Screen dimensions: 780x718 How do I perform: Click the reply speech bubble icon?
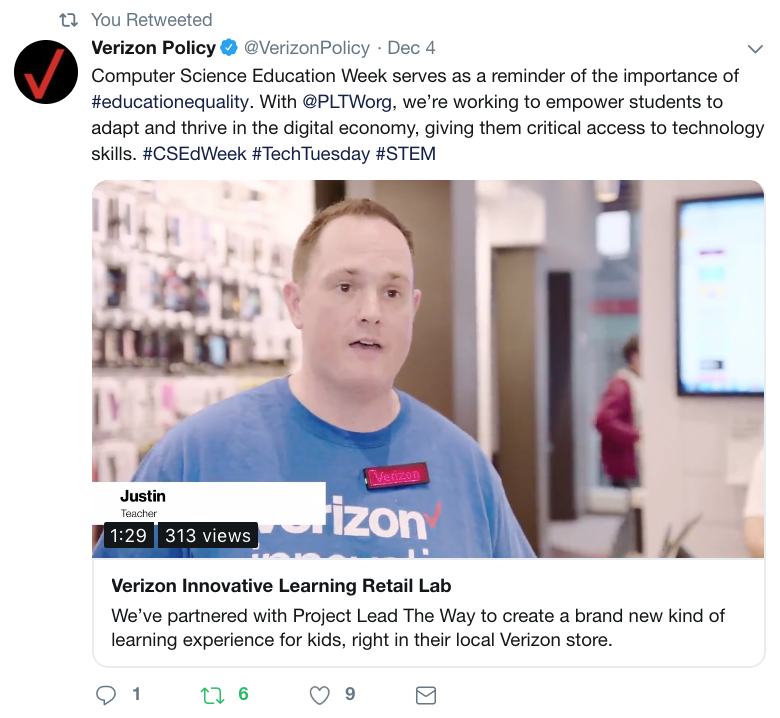coord(105,695)
